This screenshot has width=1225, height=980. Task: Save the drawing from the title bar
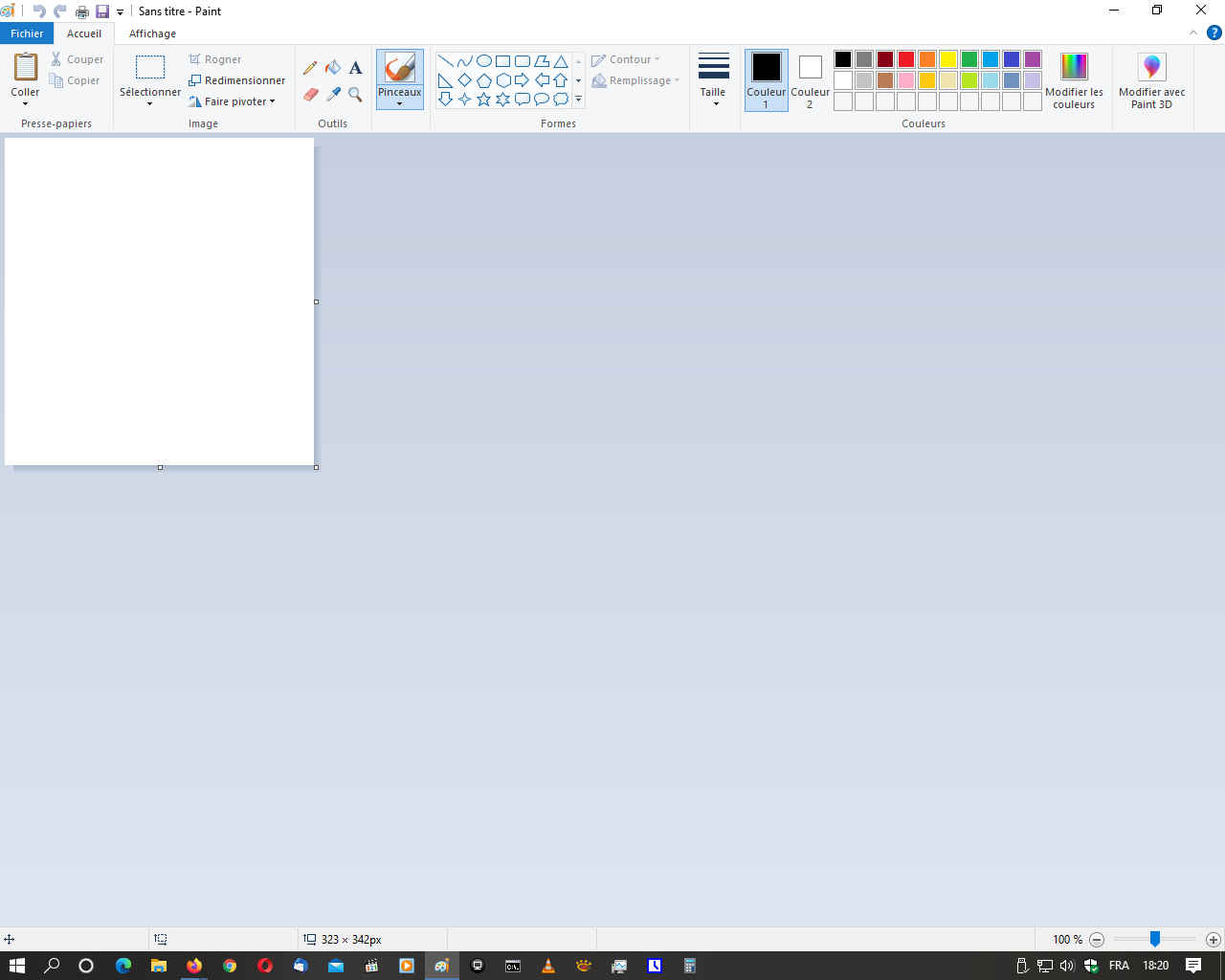[x=102, y=11]
